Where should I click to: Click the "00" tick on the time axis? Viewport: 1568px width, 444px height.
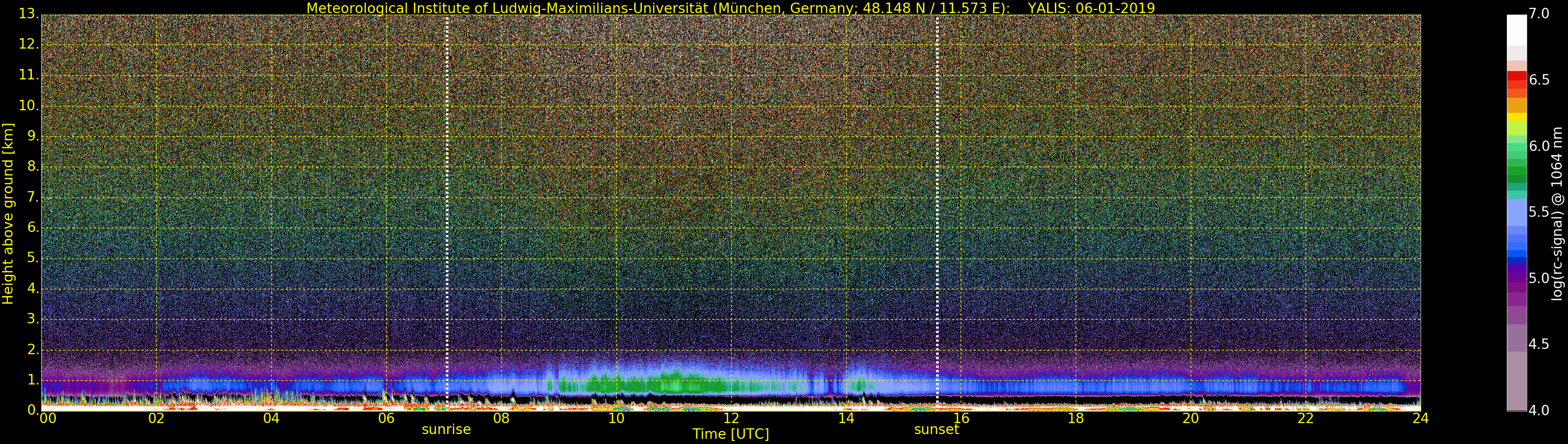(48, 418)
